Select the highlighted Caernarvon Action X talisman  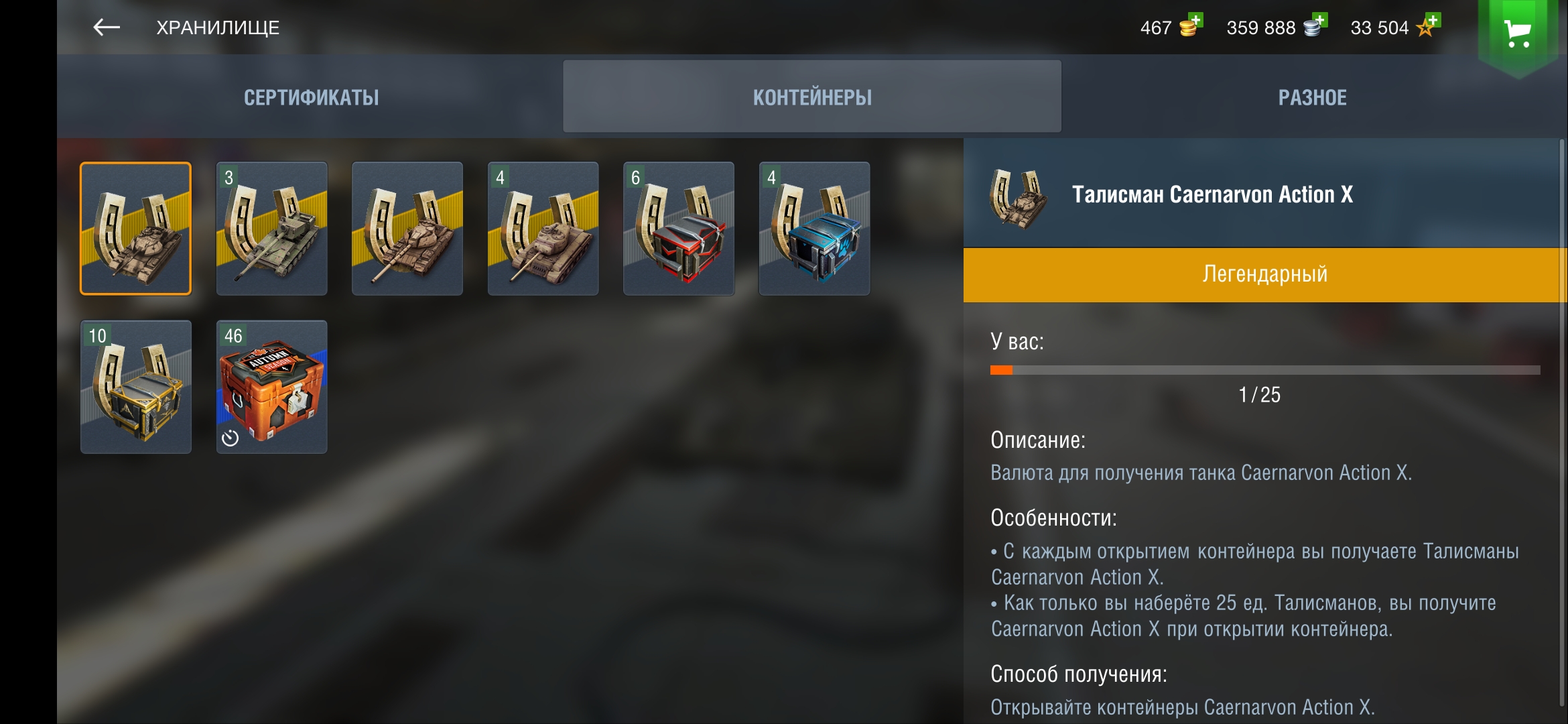coord(136,229)
